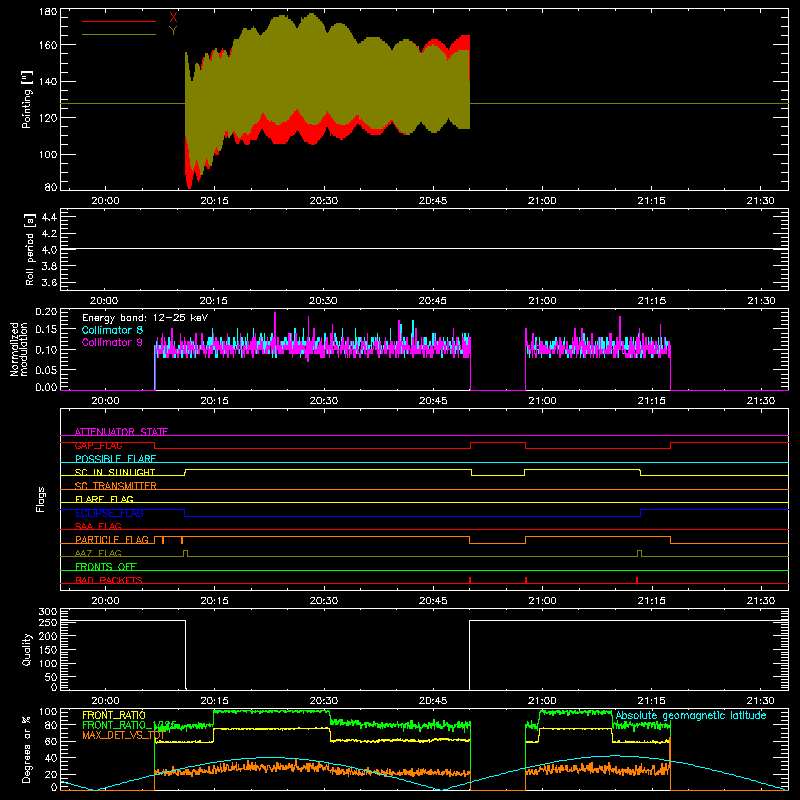
Task: Select the Collimator 9 legend entry
Action: point(112,342)
